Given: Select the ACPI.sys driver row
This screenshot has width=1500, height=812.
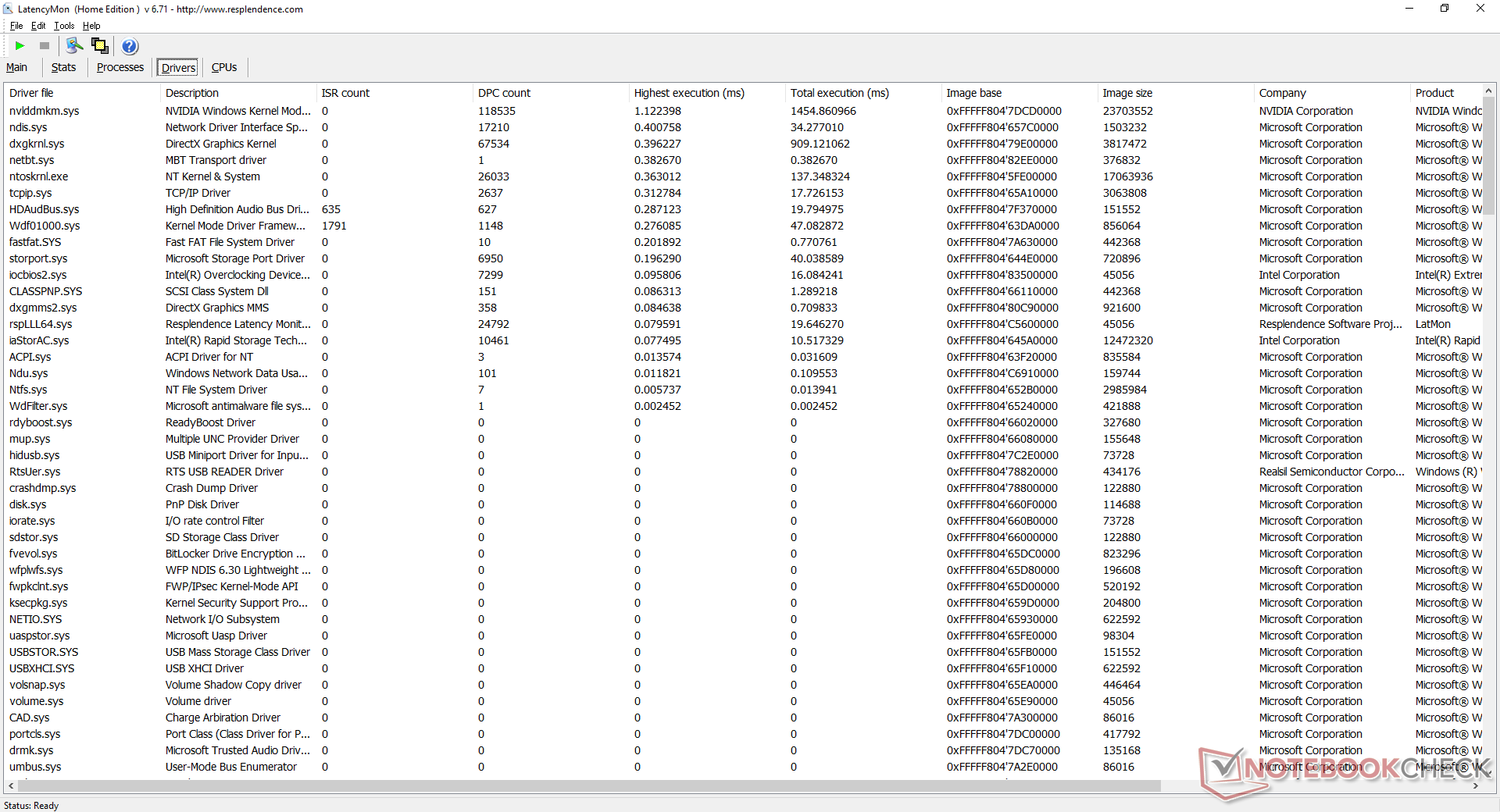Looking at the screenshot, I should tap(743, 357).
